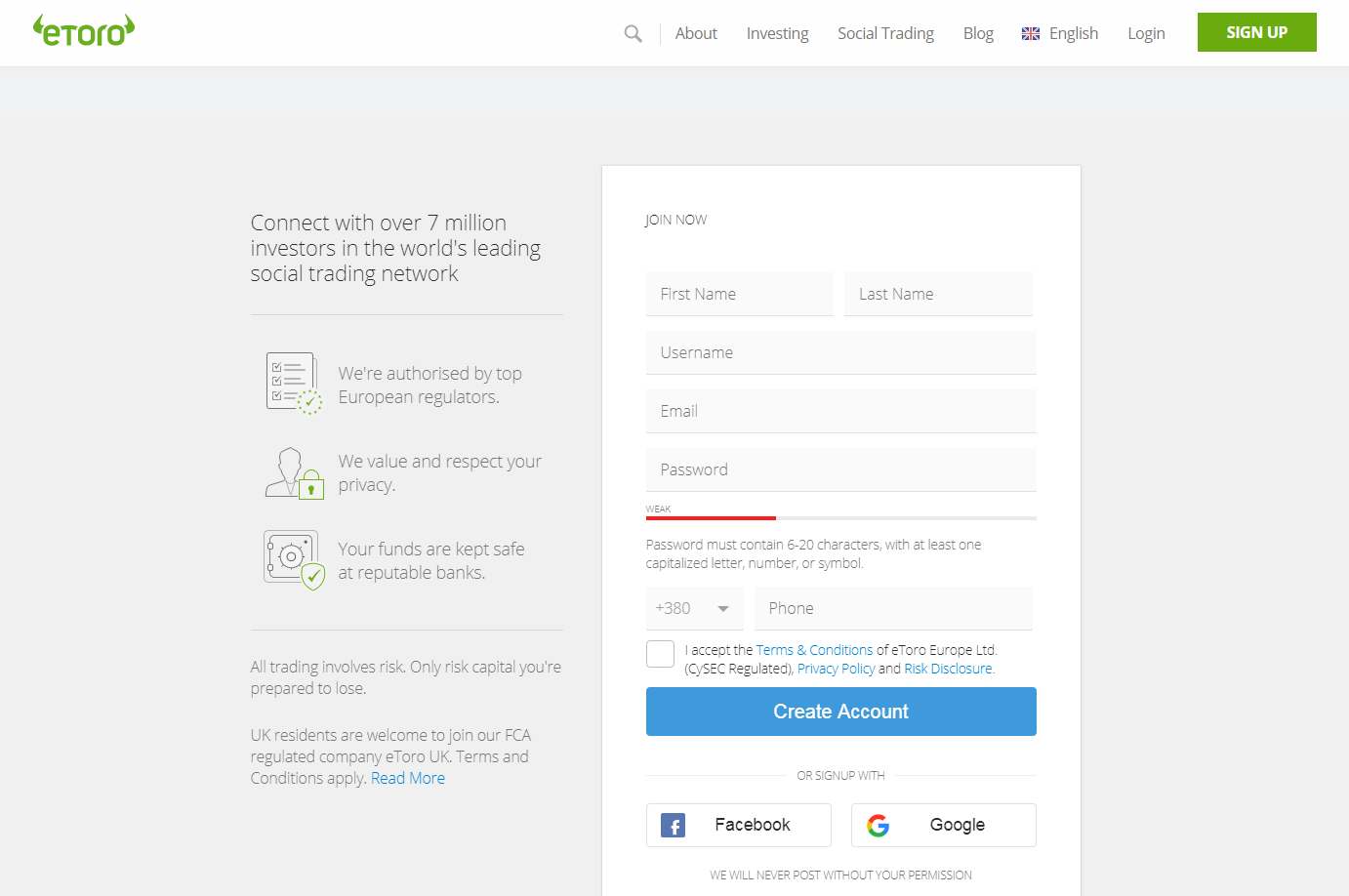Viewport: 1349px width, 896px height.
Task: Click the privacy person-with-lock icon
Action: click(294, 473)
